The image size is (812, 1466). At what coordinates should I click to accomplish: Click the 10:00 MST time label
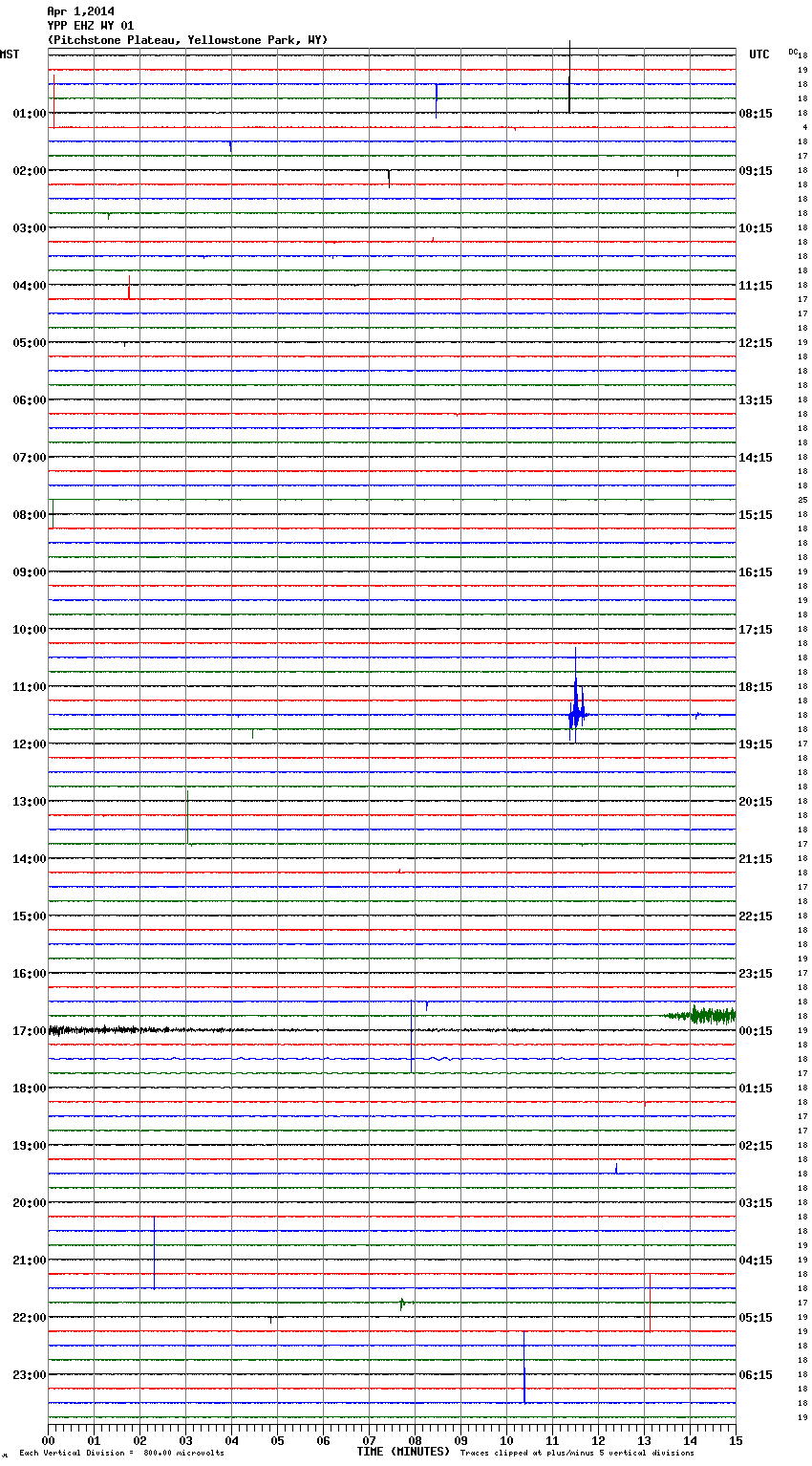[x=30, y=629]
